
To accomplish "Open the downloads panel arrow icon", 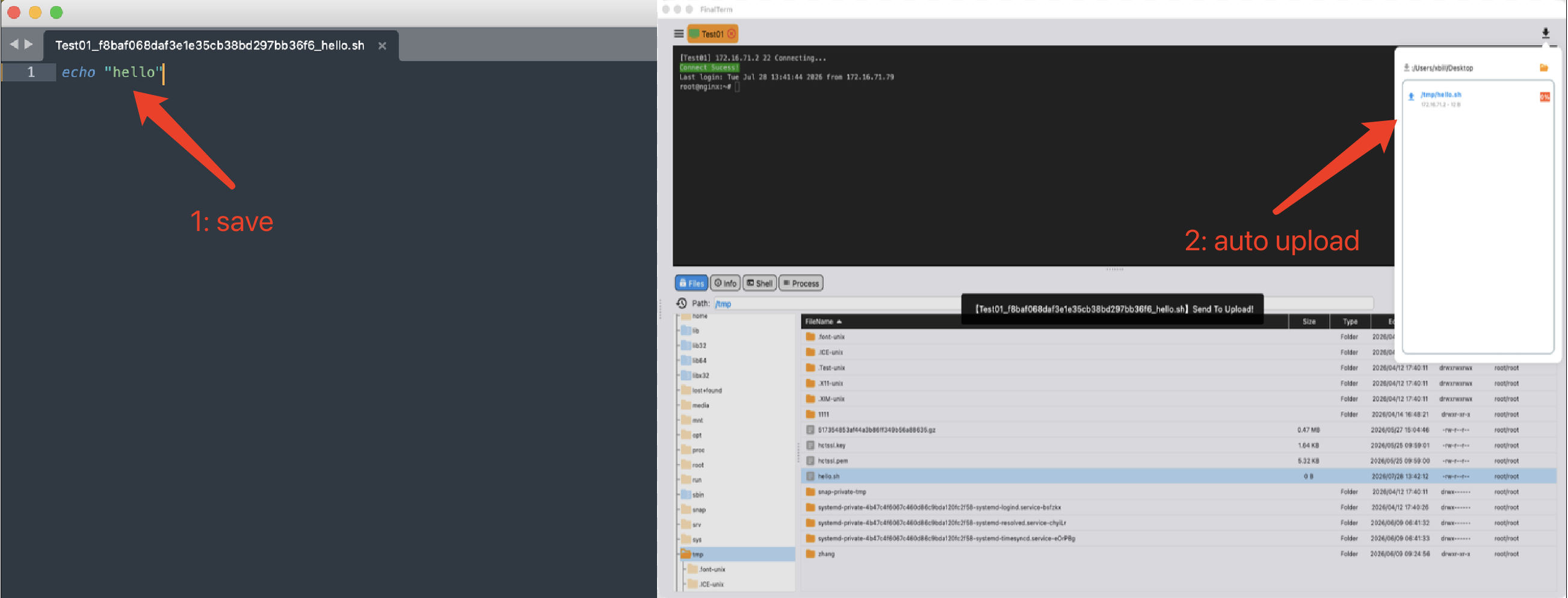I will click(x=1545, y=33).
